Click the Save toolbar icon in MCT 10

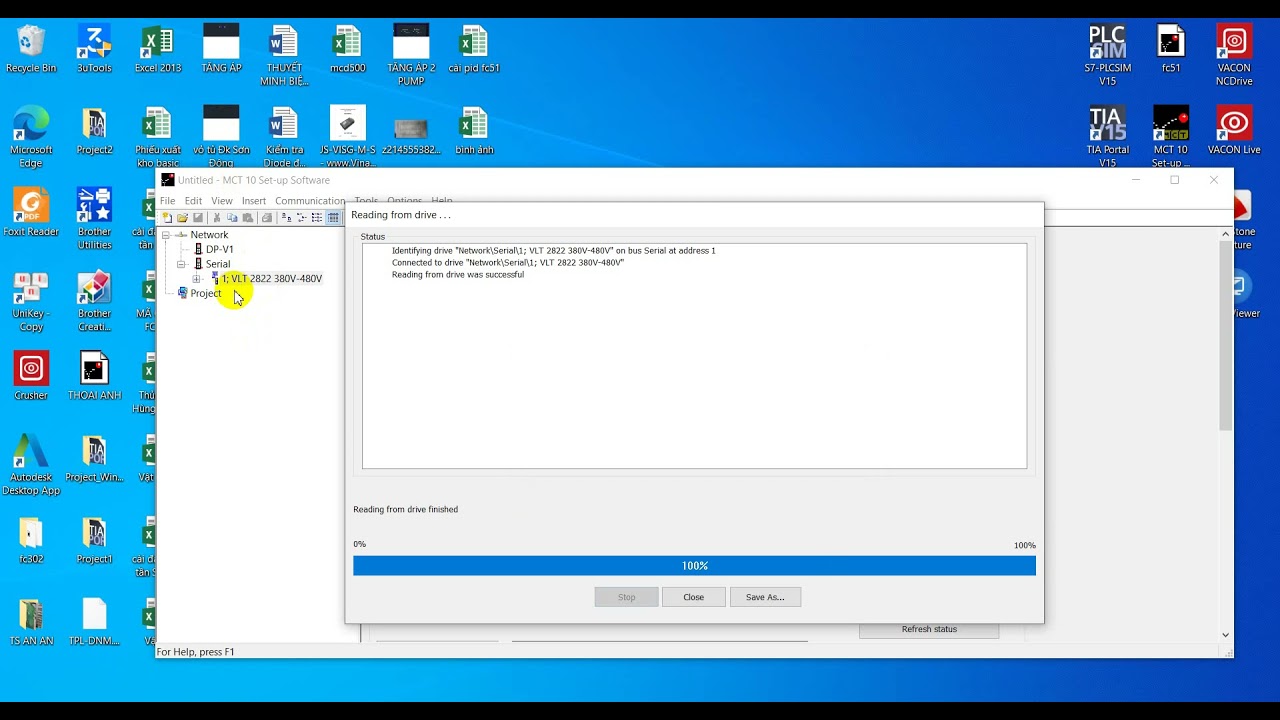(x=198, y=217)
